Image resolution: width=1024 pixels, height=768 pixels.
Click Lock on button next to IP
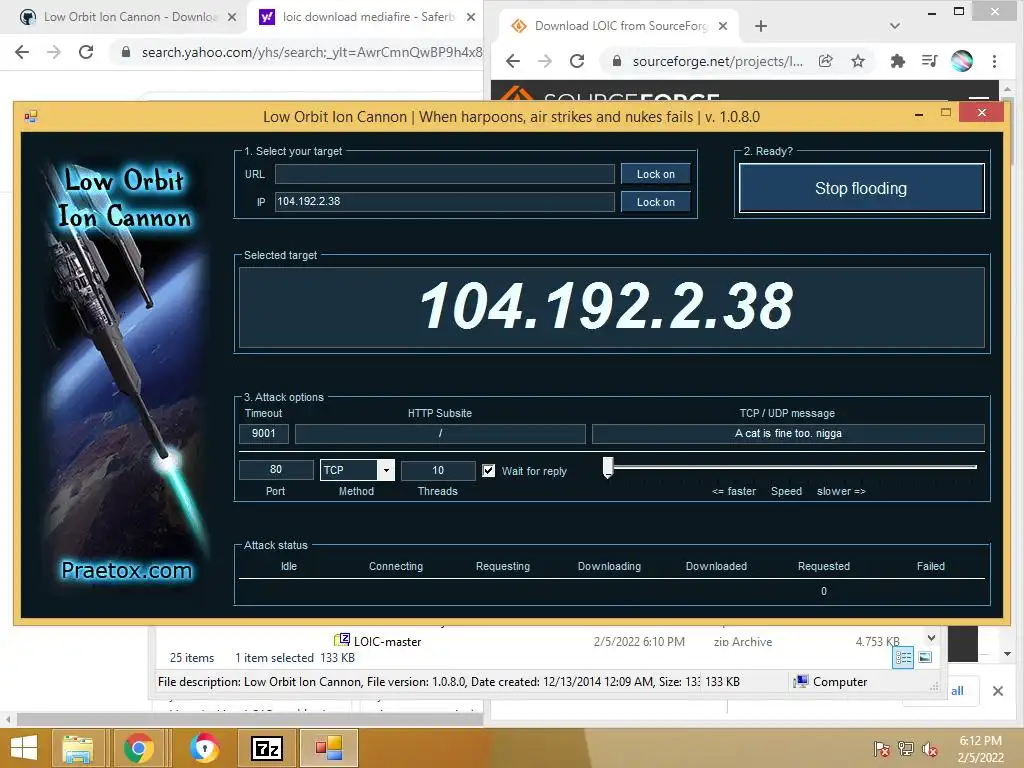[656, 202]
